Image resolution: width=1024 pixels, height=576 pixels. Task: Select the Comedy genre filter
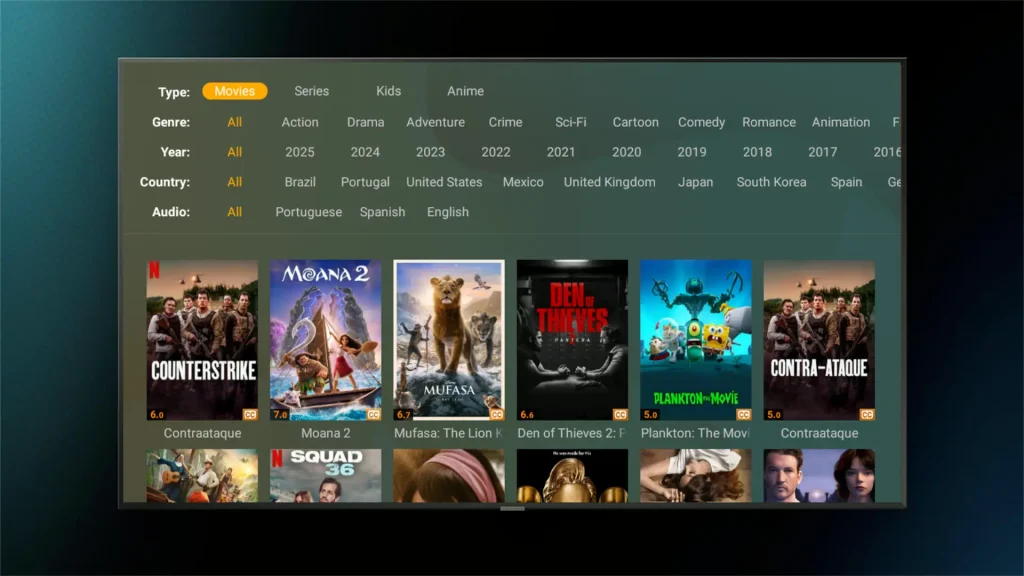(701, 122)
